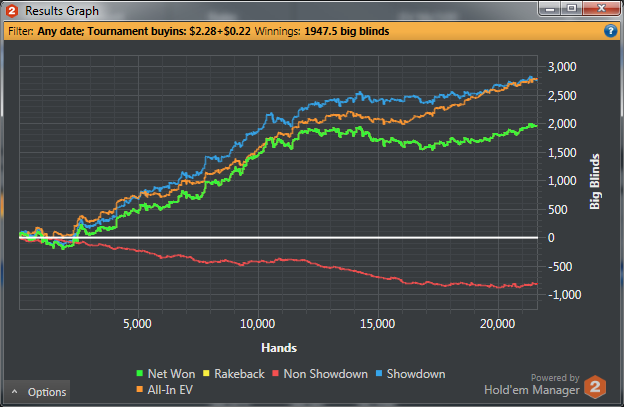Click the Hold'em Manager 2 orange logo
This screenshot has height=407, width=624.
click(595, 386)
